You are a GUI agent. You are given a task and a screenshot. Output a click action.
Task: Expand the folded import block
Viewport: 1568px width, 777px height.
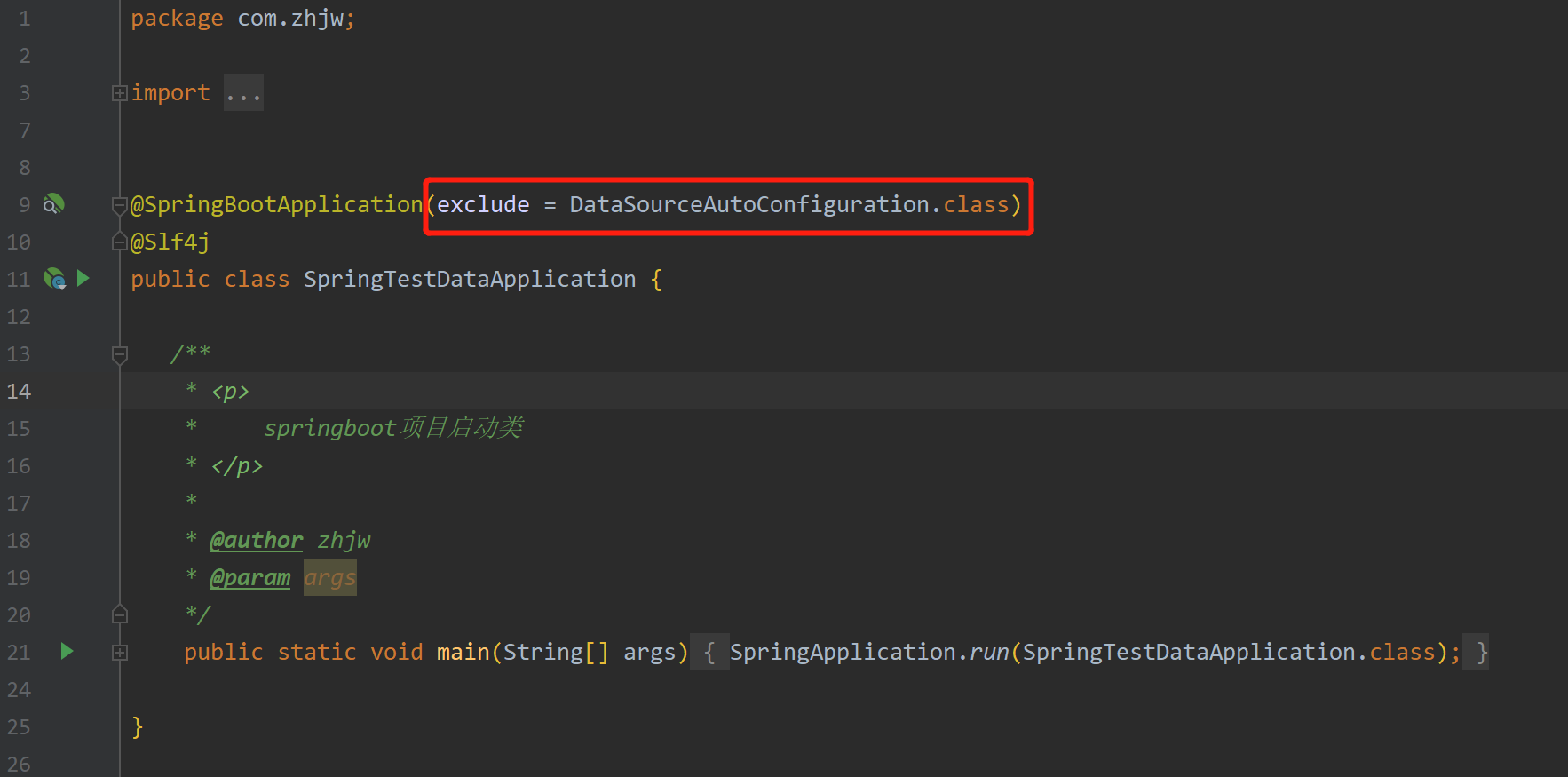click(120, 93)
